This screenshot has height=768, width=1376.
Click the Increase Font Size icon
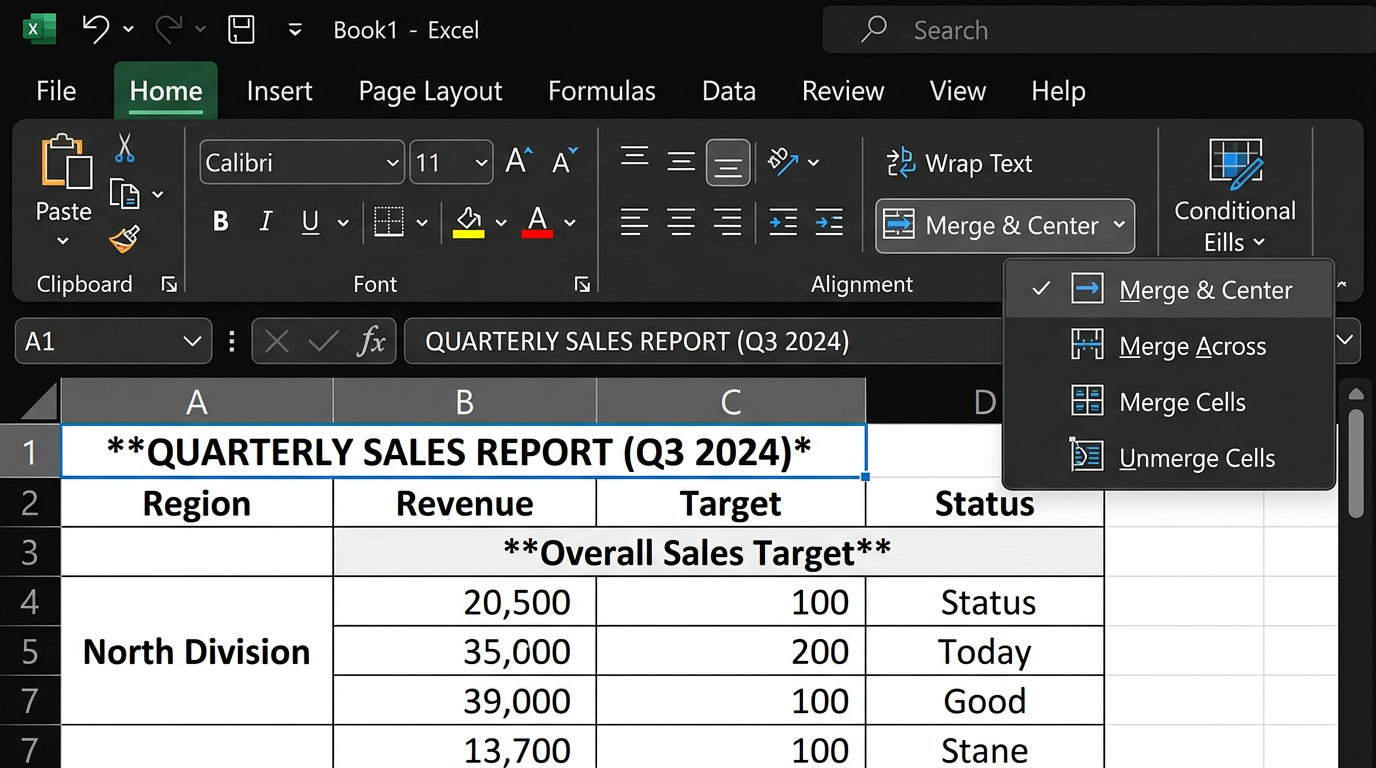(519, 162)
